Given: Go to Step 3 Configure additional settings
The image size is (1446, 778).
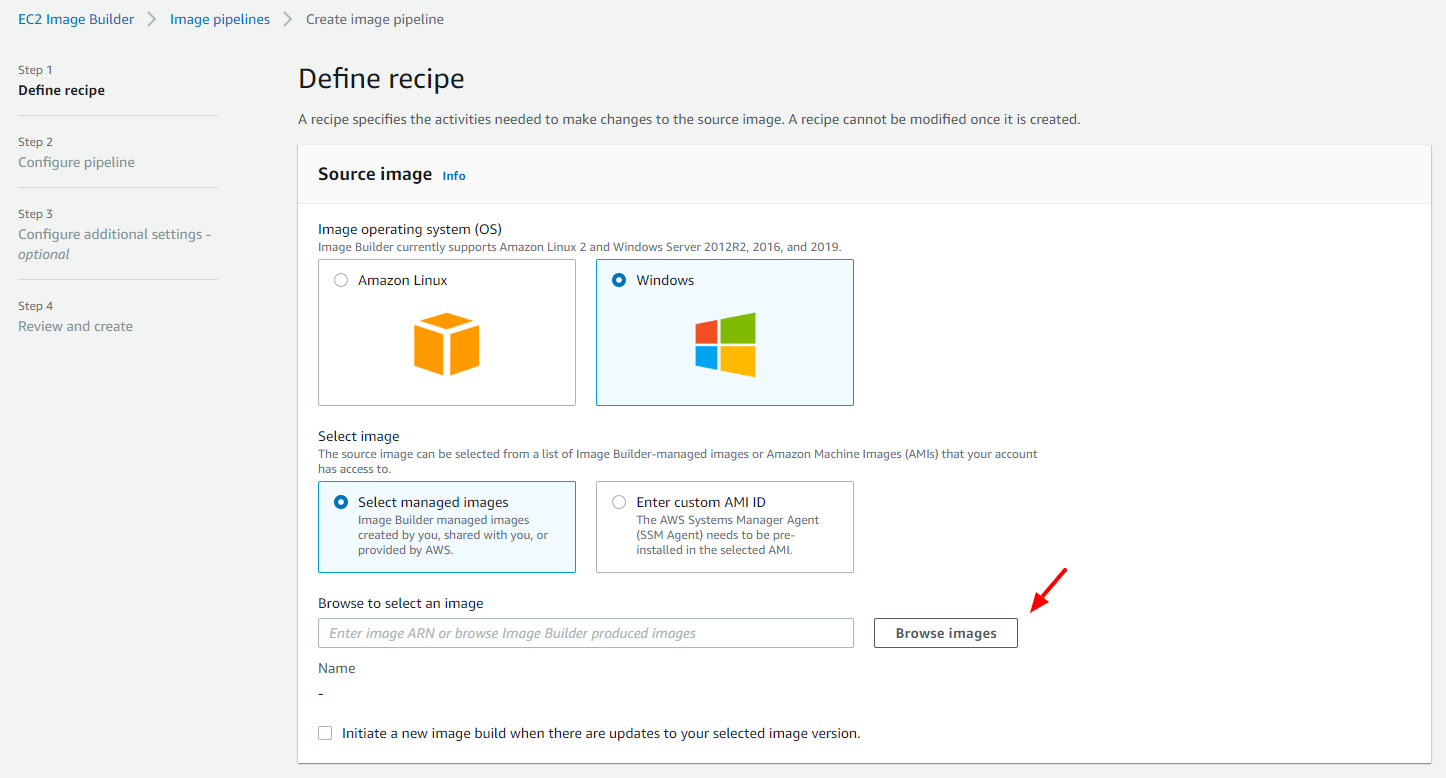Looking at the screenshot, I should point(114,244).
